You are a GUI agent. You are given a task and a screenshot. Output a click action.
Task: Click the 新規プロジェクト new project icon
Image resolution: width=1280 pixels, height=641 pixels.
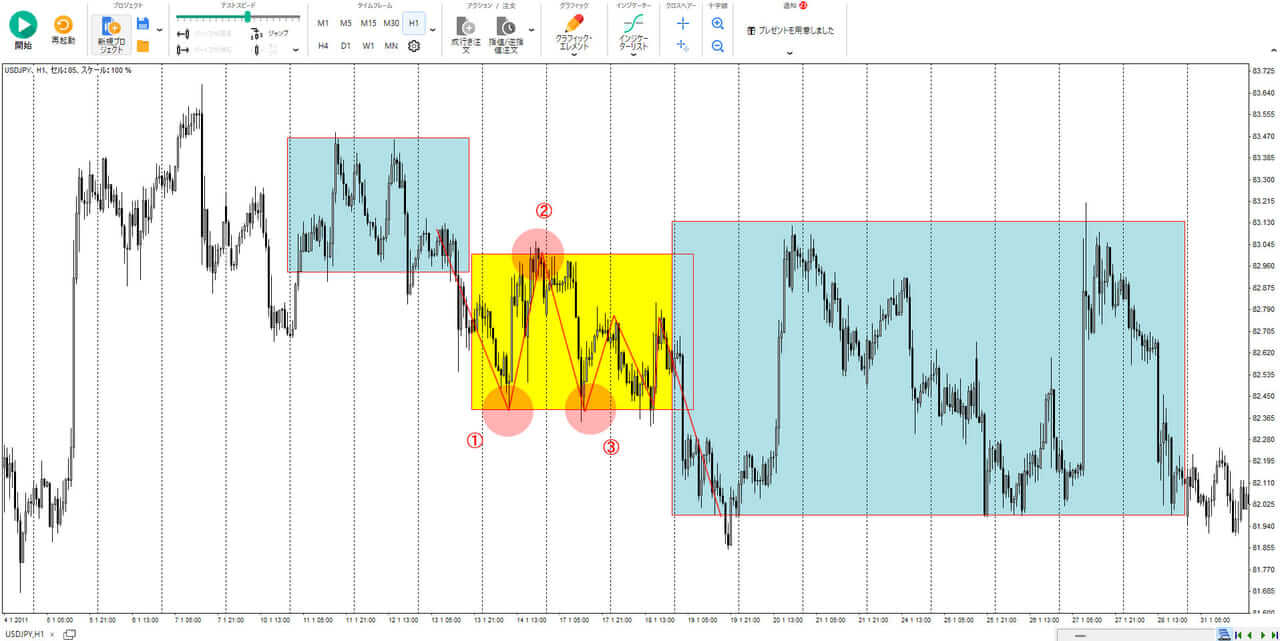click(111, 34)
